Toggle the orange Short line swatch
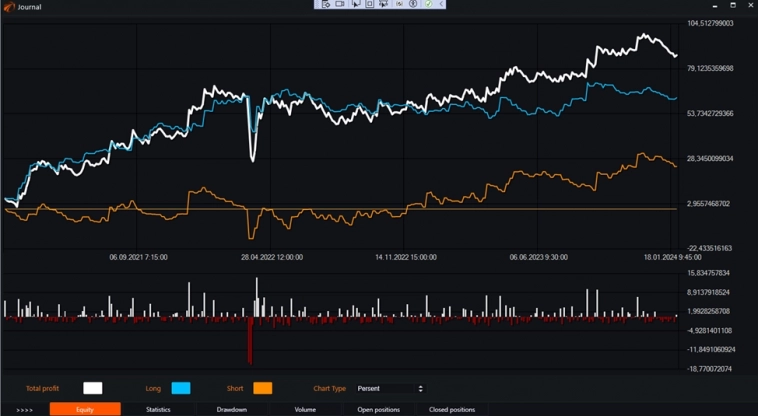This screenshot has height=416, width=758. tap(262, 388)
